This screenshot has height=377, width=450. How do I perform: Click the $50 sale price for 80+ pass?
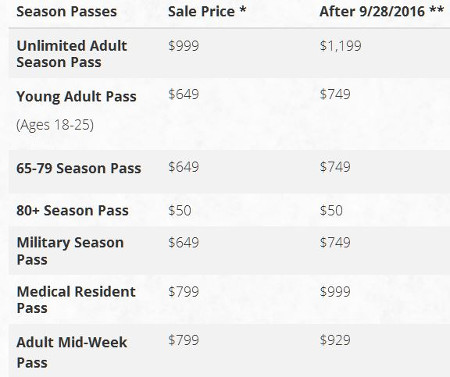click(x=180, y=210)
